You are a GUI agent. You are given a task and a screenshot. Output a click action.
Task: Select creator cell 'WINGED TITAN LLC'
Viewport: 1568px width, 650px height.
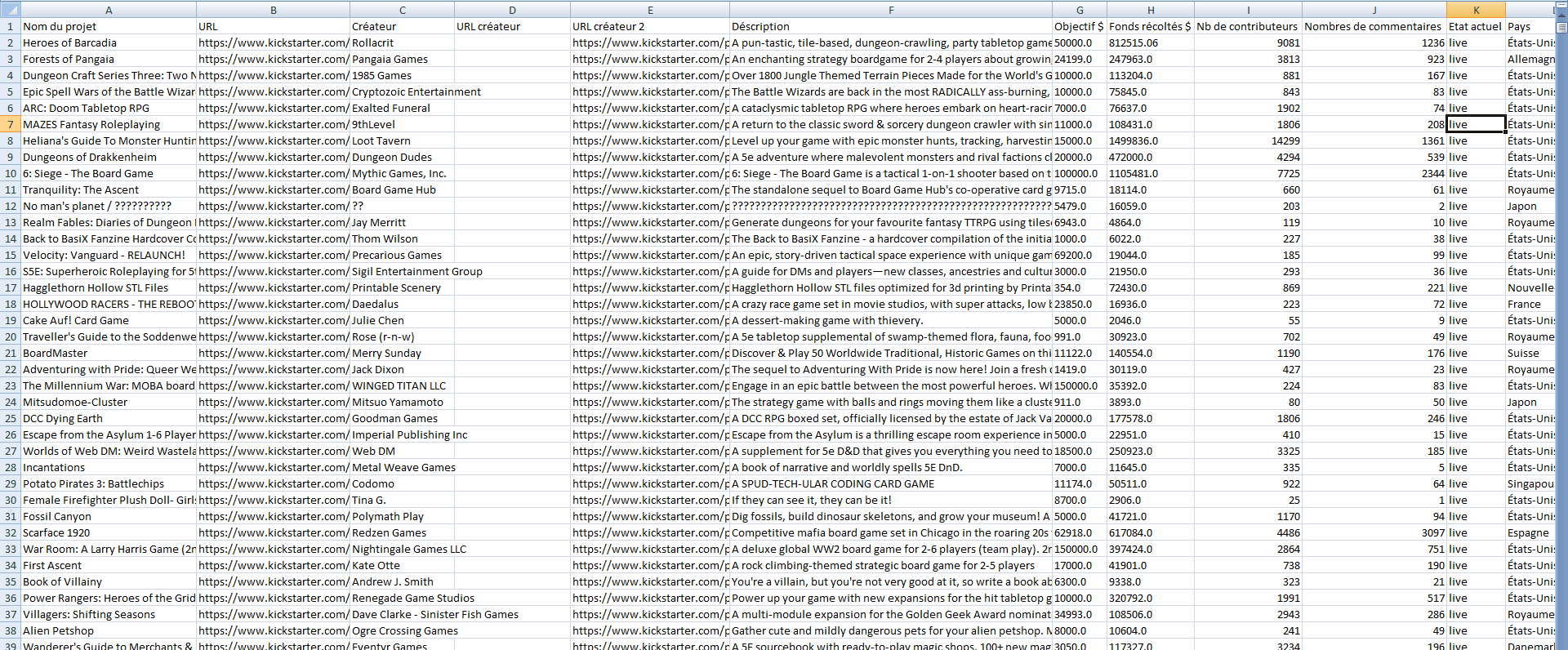(402, 385)
